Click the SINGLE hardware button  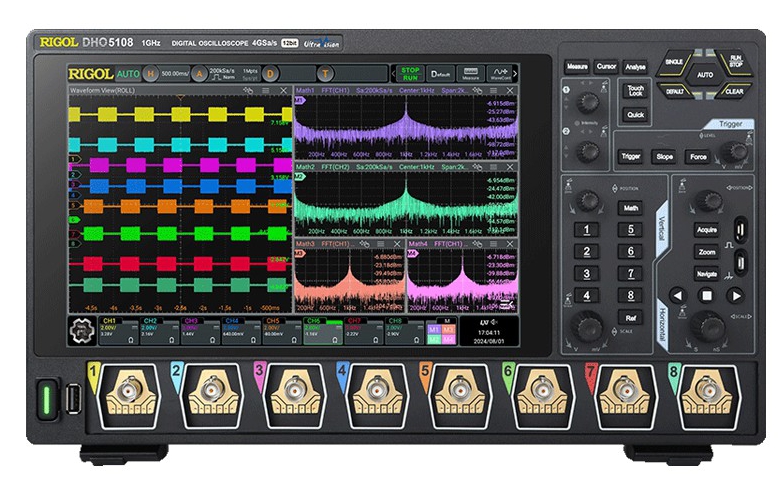[674, 62]
